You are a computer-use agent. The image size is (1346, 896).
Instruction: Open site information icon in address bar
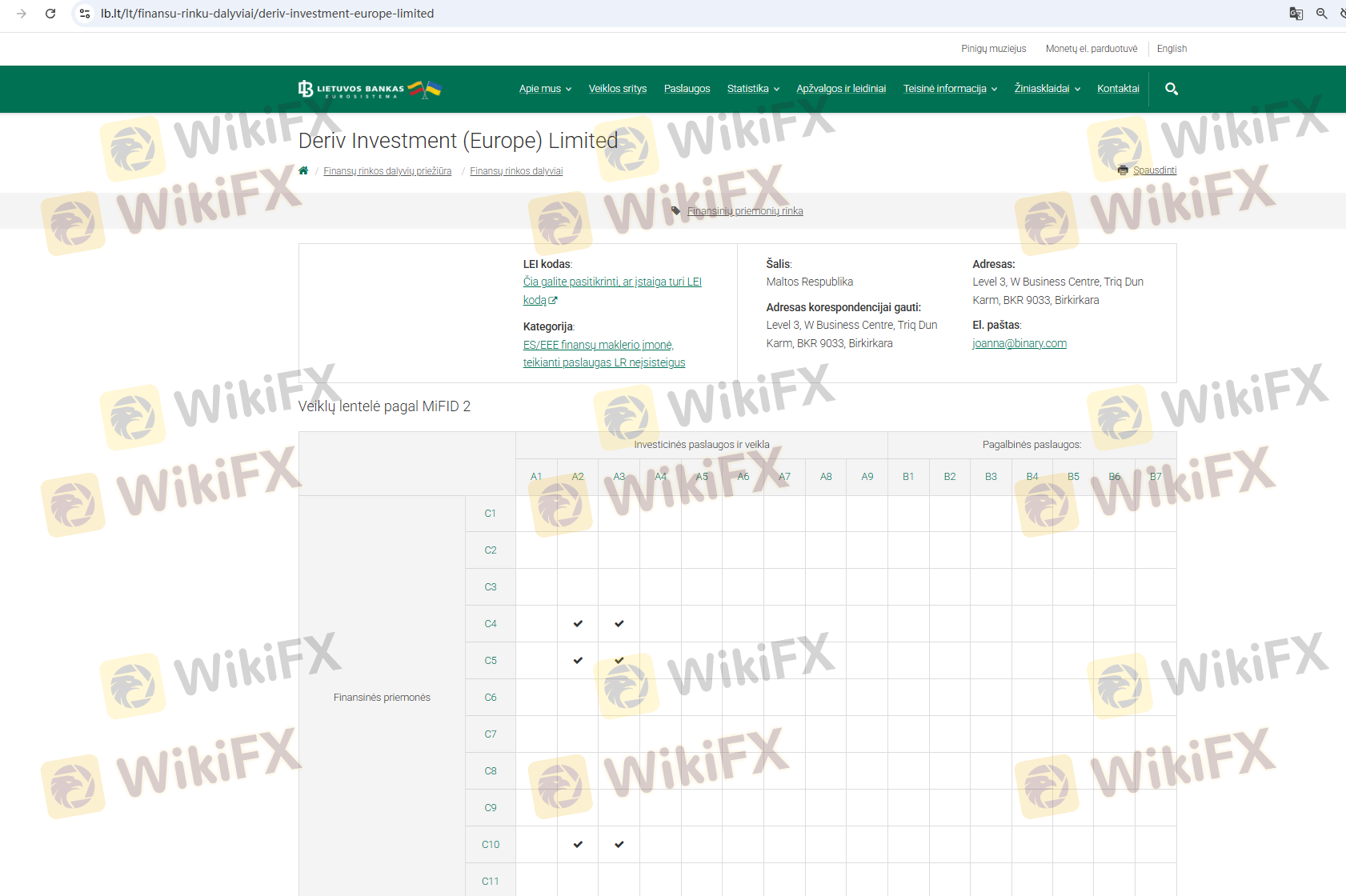coord(85,14)
